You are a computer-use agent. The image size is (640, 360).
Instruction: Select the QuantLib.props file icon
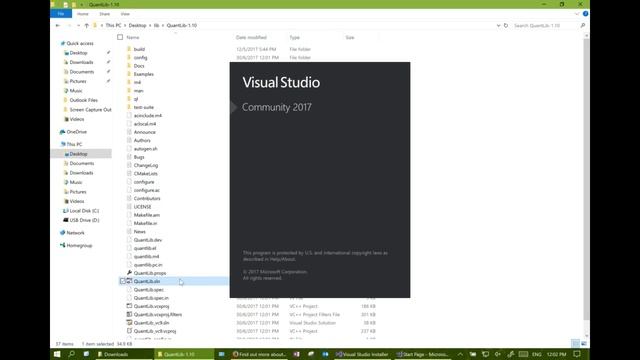tap(129, 273)
